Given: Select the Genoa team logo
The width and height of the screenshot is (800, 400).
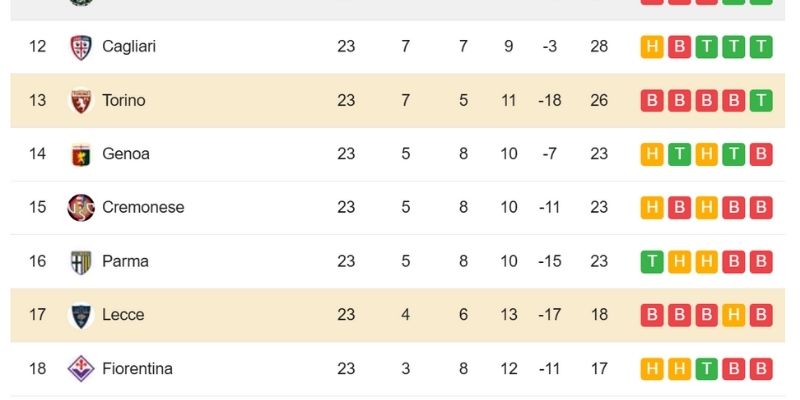Looking at the screenshot, I should 80,154.
